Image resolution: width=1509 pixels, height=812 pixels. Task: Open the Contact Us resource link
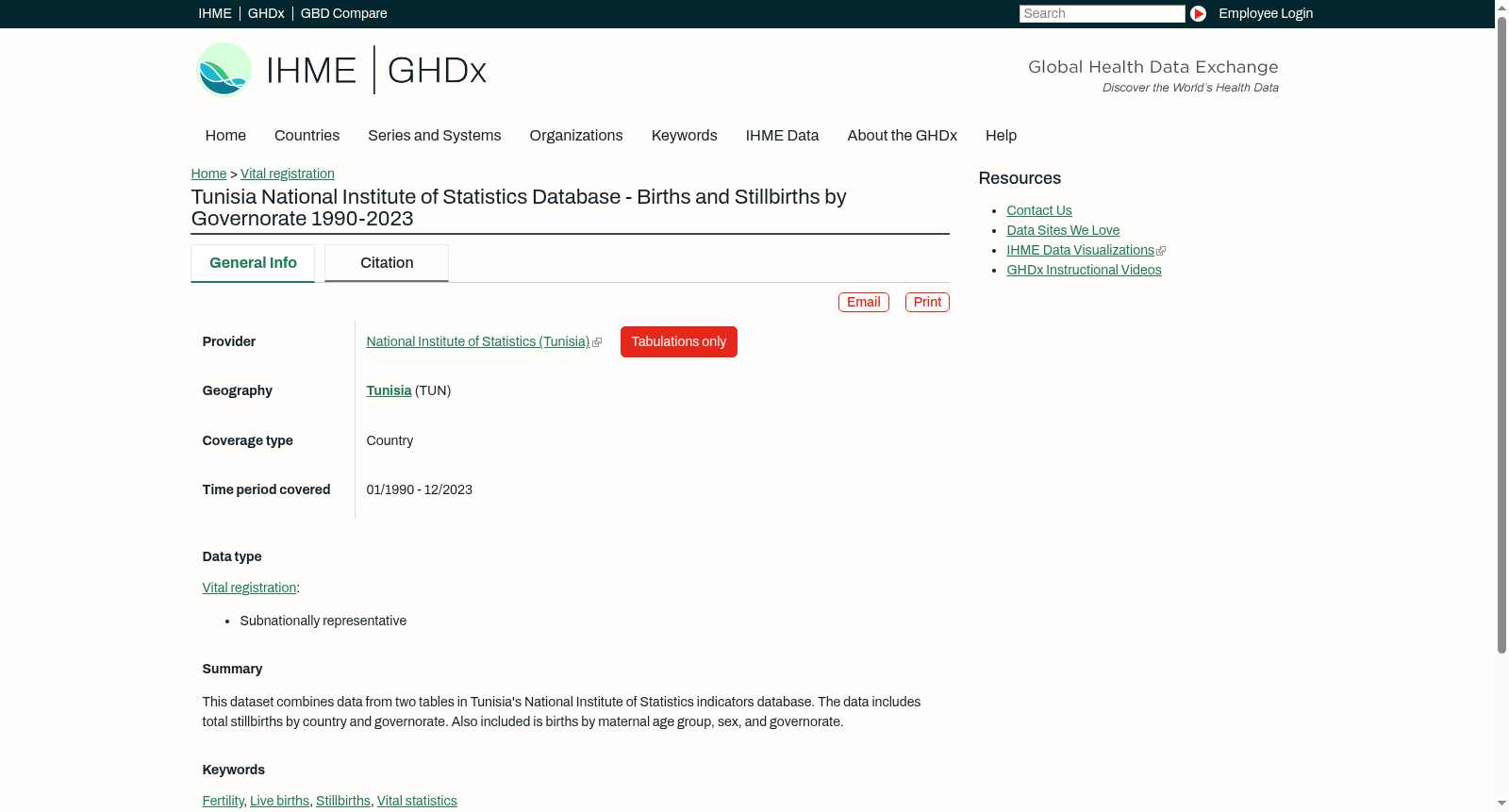pyautogui.click(x=1039, y=210)
